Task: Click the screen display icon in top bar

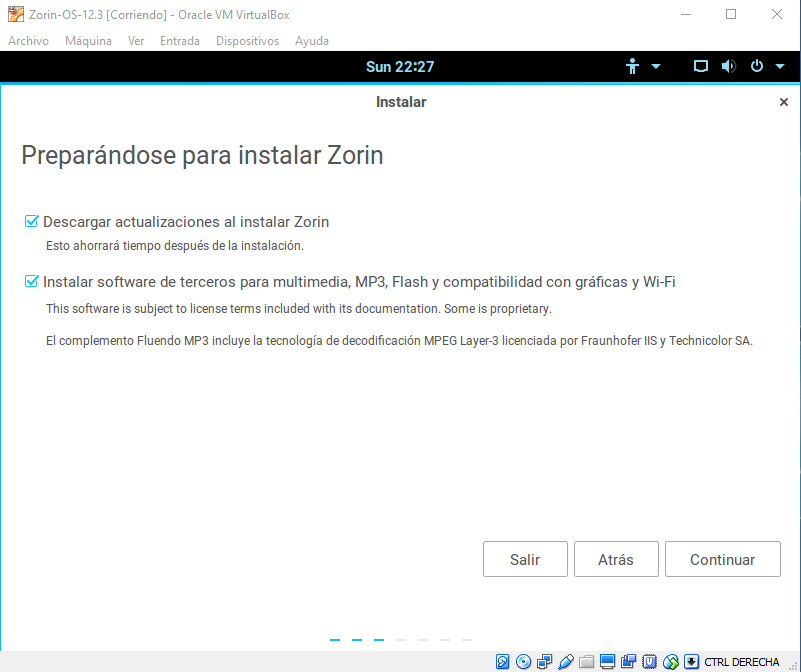Action: pos(700,66)
